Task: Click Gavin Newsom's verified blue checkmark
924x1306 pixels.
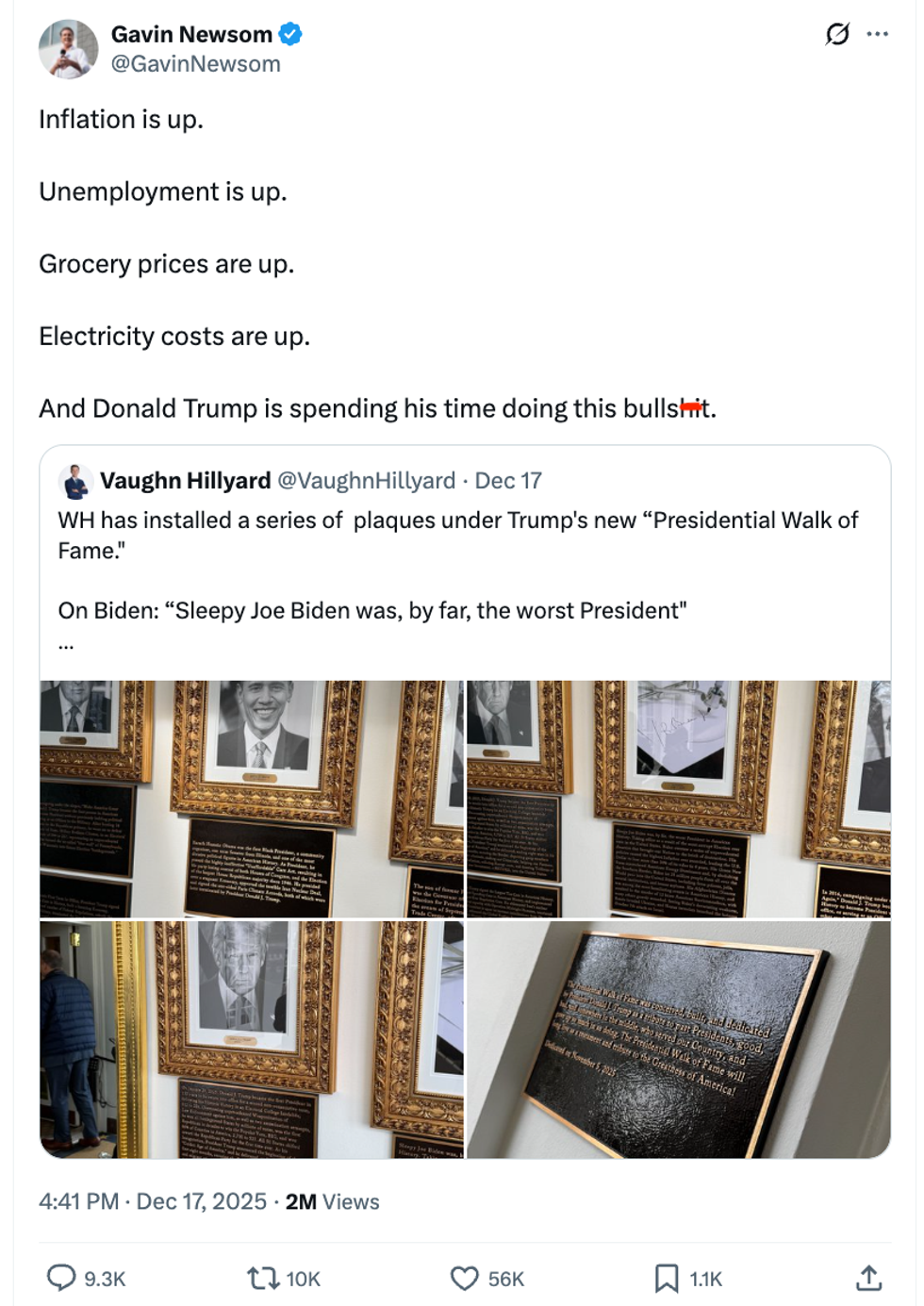Action: coord(292,34)
